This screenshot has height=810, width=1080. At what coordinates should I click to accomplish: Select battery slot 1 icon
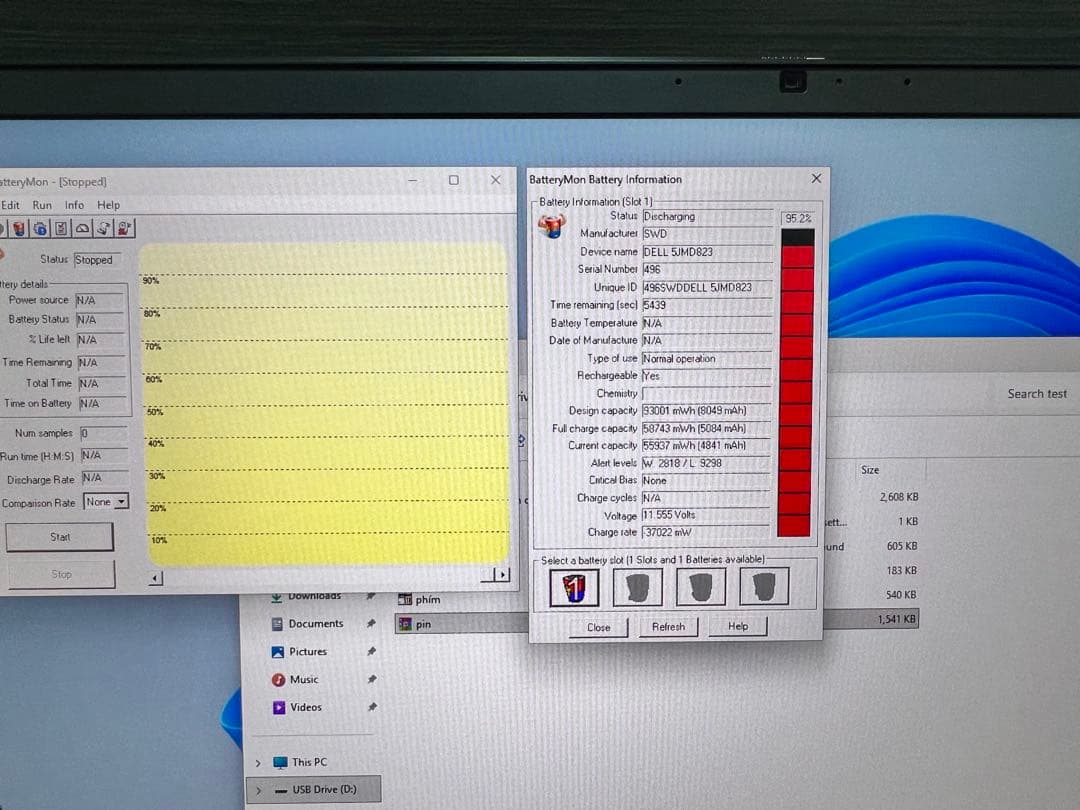coord(575,587)
